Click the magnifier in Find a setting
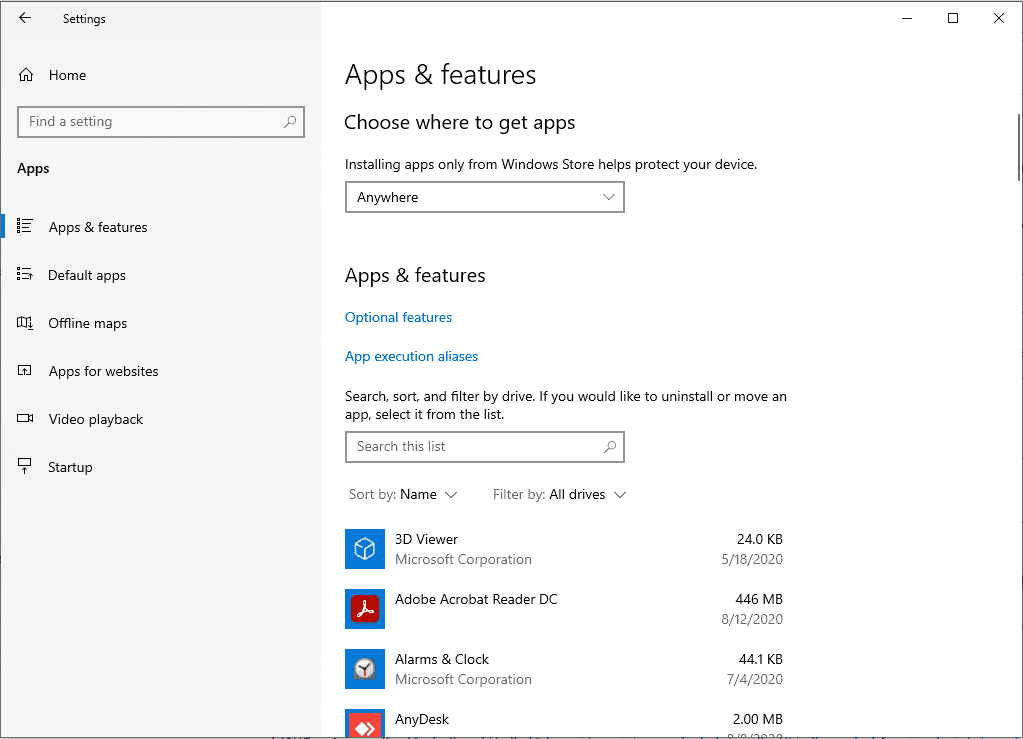The width and height of the screenshot is (1023, 739). point(290,122)
